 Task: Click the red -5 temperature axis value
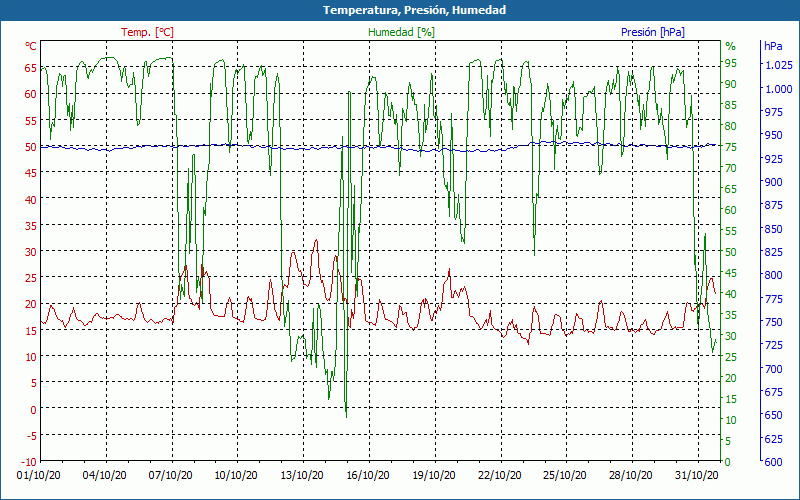(x=32, y=436)
